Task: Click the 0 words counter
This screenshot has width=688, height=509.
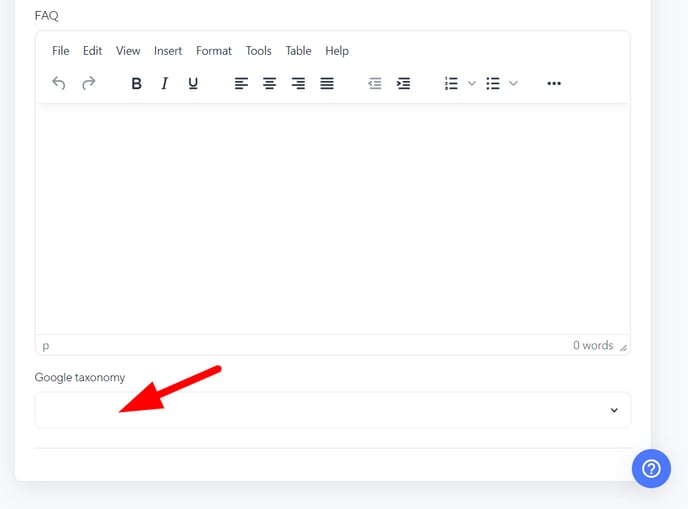Action: point(592,345)
